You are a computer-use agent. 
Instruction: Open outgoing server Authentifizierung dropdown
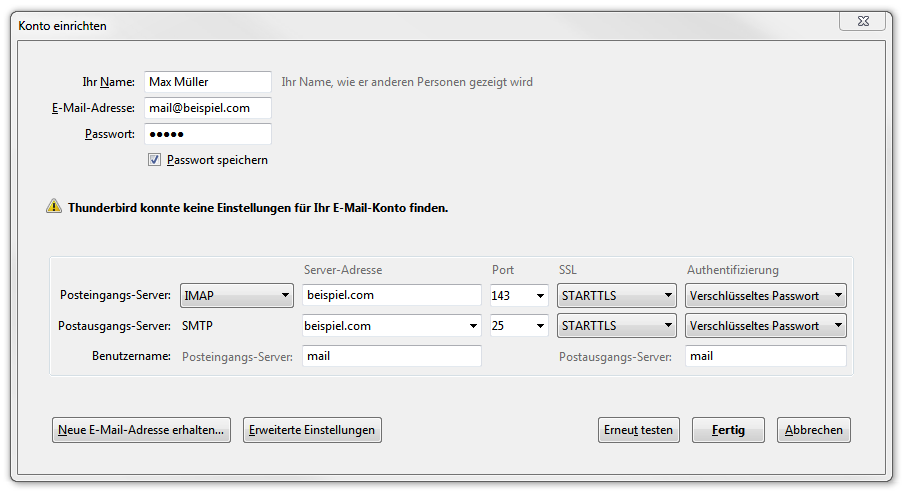point(765,326)
